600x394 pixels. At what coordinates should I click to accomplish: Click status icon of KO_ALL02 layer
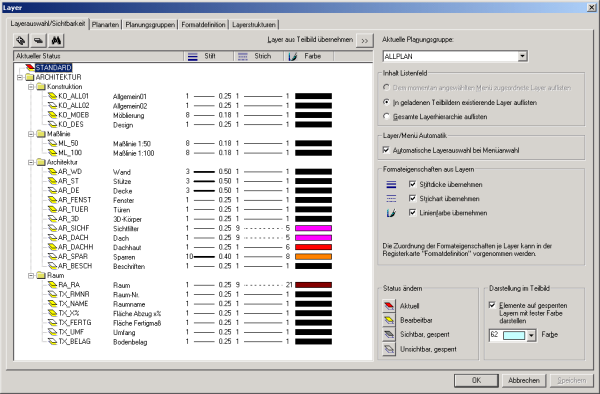click(x=52, y=106)
